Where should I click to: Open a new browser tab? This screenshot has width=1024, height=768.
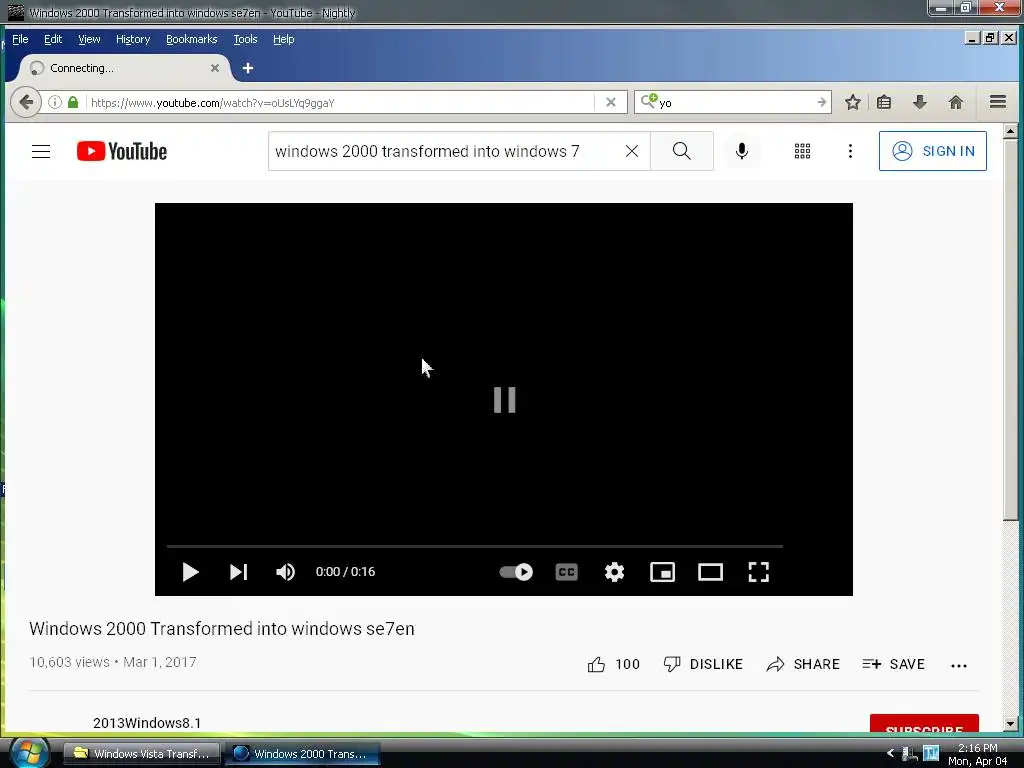coord(248,68)
